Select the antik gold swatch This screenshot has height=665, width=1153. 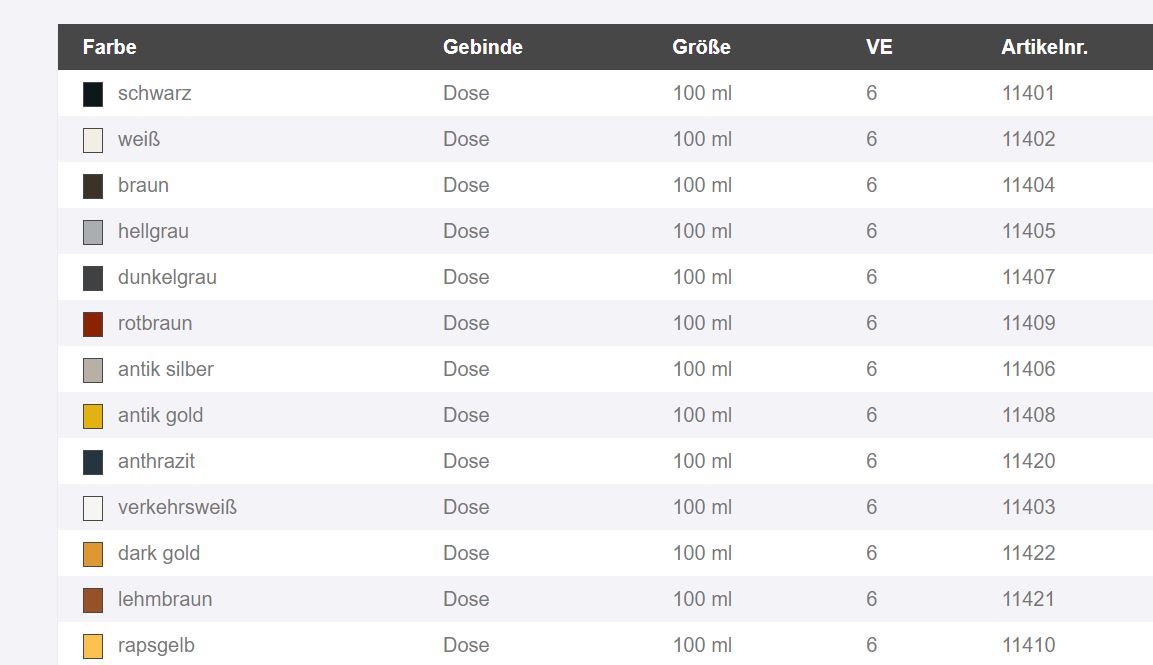point(93,416)
